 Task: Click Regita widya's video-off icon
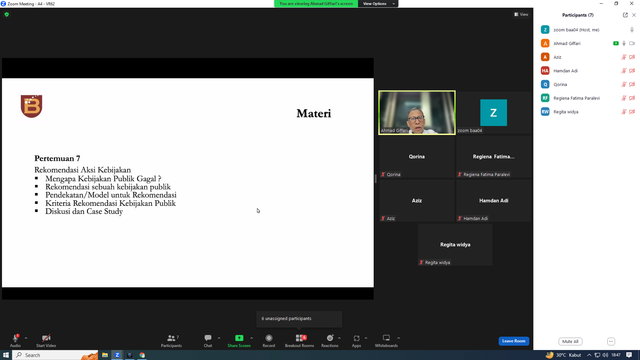pyautogui.click(x=632, y=111)
